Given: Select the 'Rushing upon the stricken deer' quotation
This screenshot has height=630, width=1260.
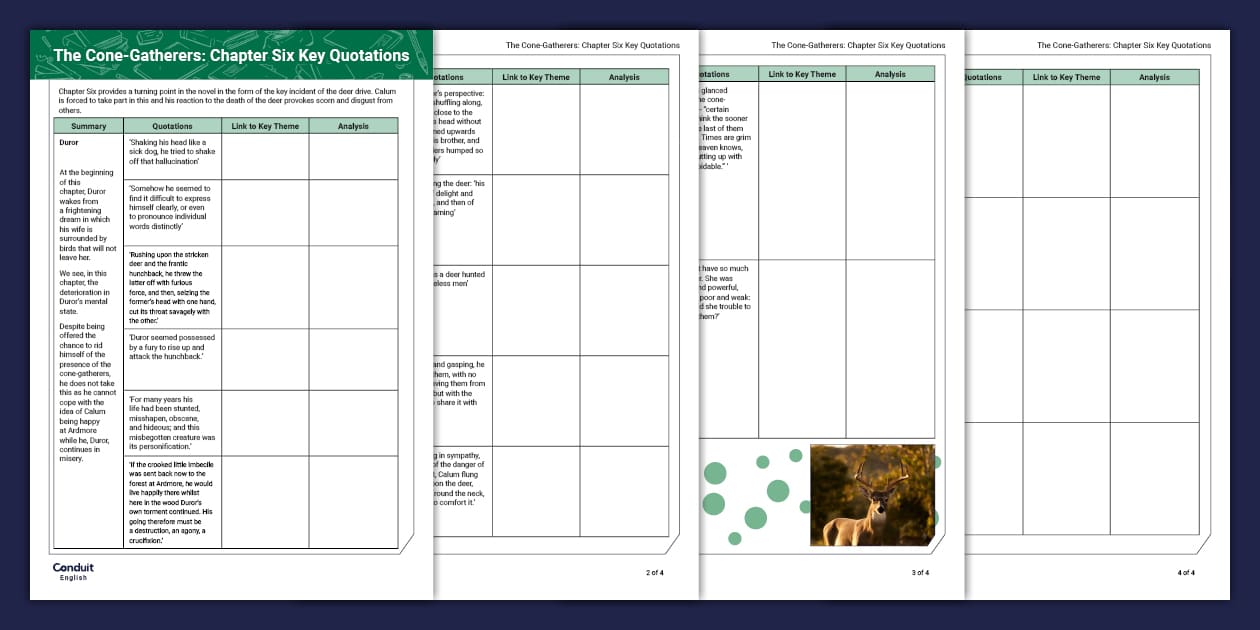Looking at the screenshot, I should (x=172, y=286).
